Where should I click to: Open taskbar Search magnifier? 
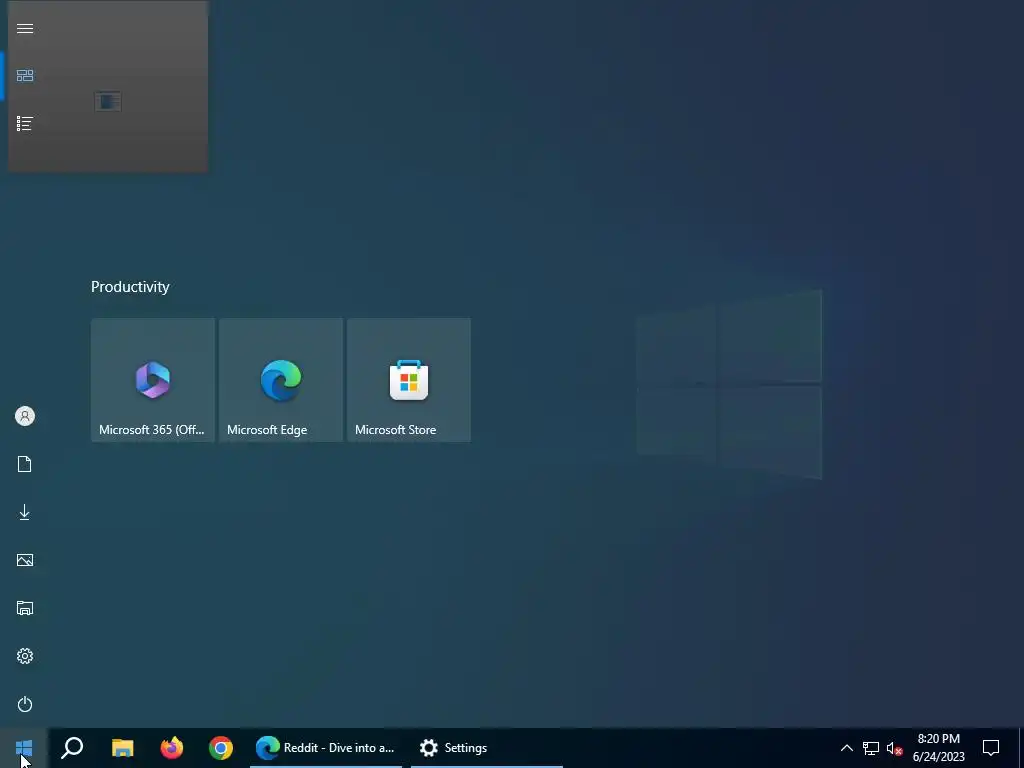[72, 748]
